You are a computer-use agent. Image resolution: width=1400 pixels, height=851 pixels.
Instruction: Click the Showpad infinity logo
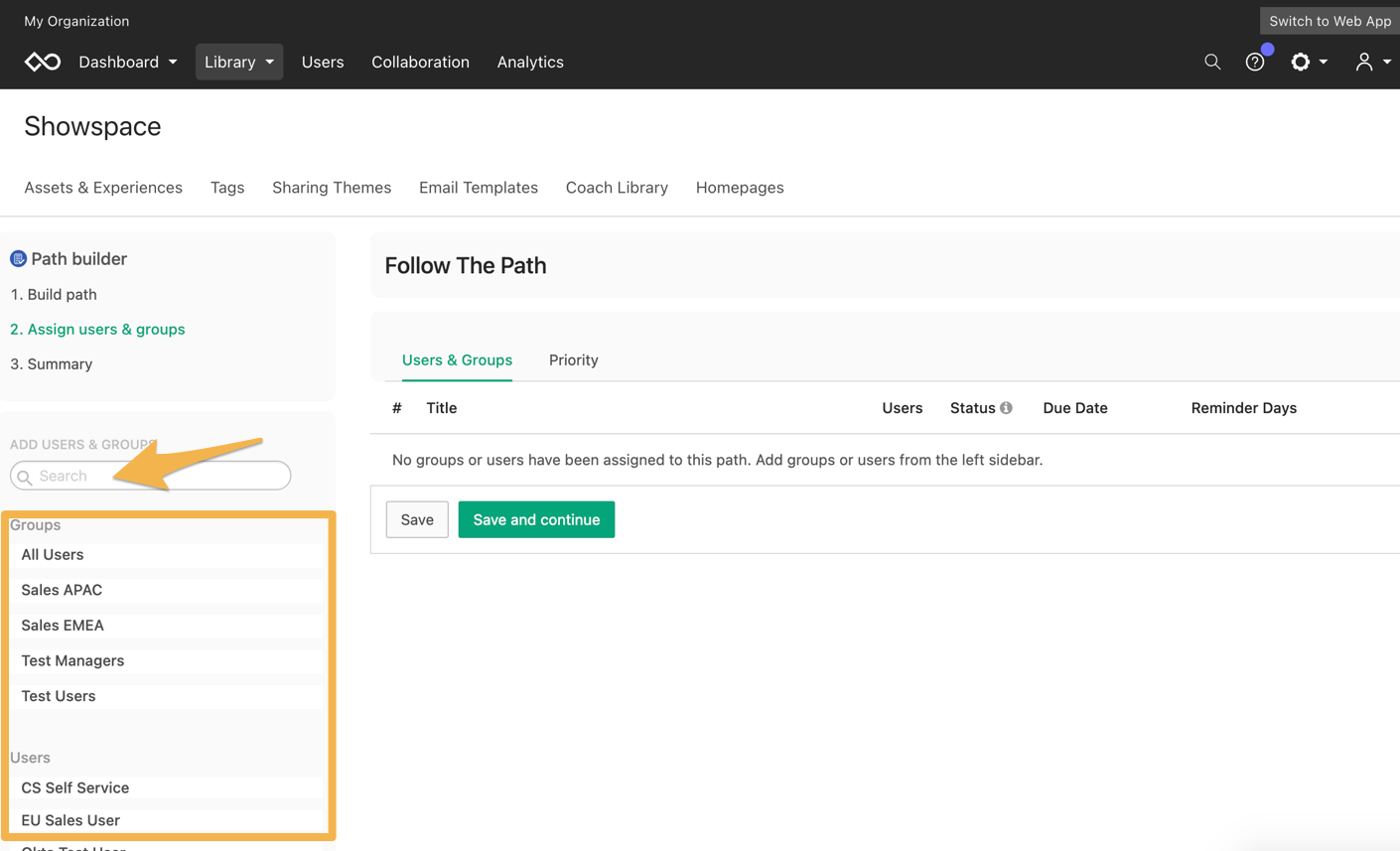click(x=43, y=62)
